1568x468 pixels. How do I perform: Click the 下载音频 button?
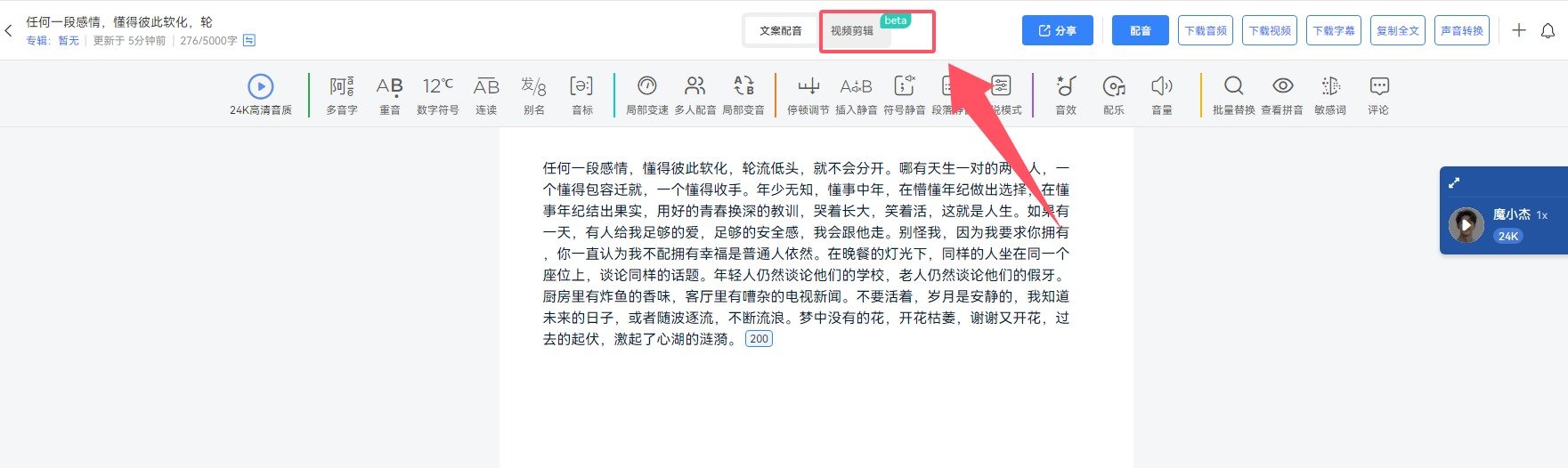pos(1206,30)
